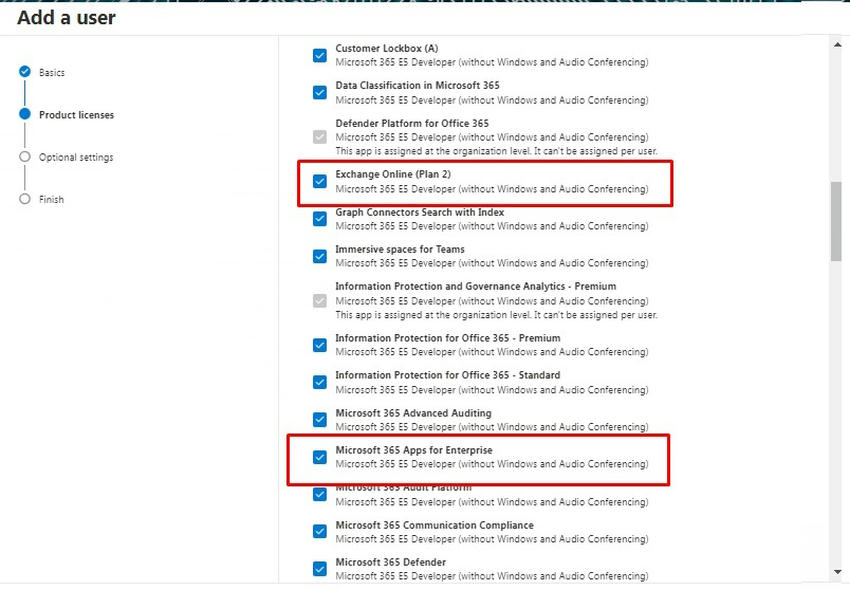Select the completed Basics step indicator

[23, 72]
